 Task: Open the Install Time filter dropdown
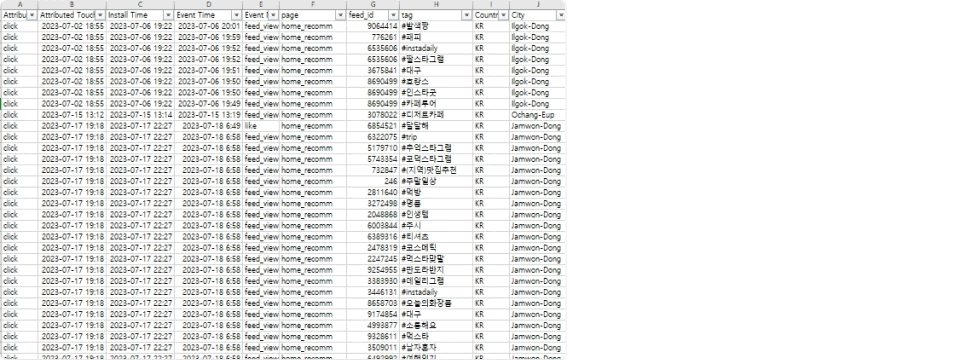pos(168,14)
